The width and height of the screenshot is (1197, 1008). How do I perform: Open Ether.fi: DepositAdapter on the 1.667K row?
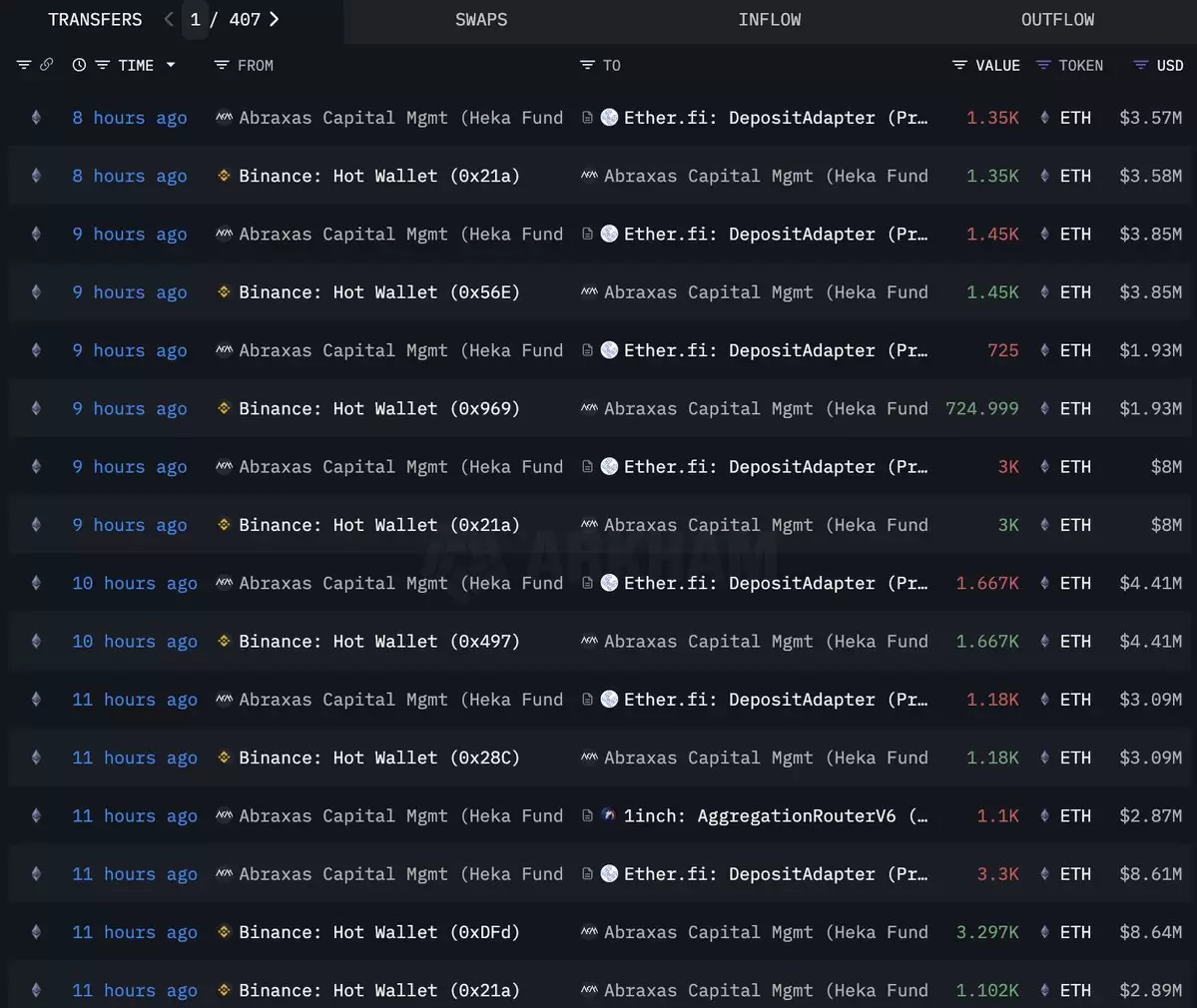(x=776, y=583)
